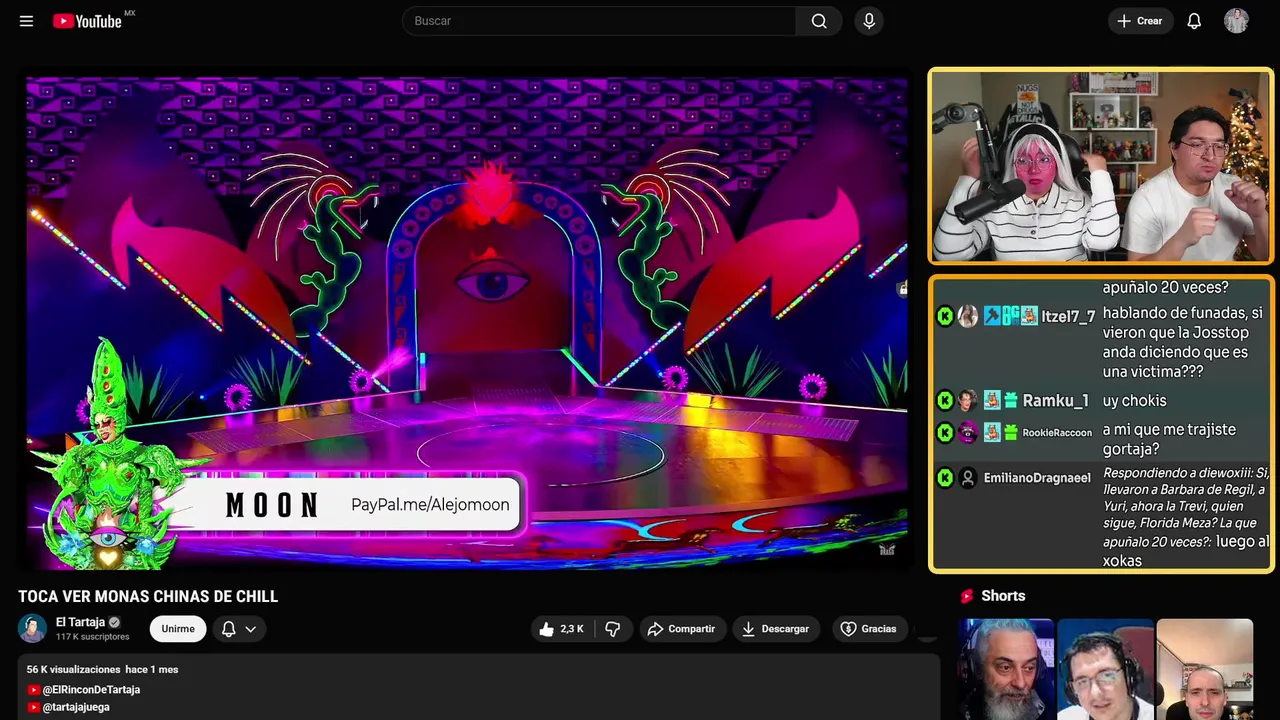Click the 117 K suscriptores count
The height and width of the screenshot is (720, 1280).
(x=92, y=637)
